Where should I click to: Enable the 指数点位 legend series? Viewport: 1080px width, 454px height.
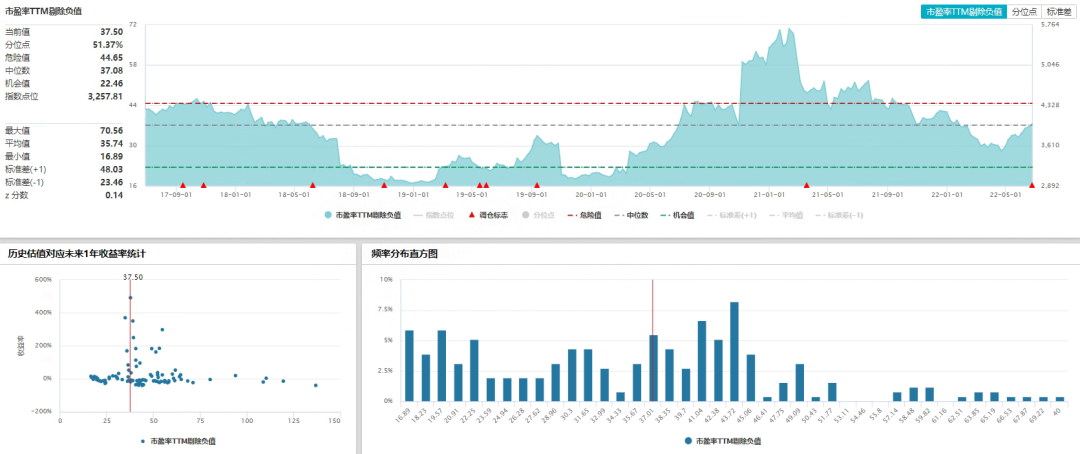tap(434, 215)
